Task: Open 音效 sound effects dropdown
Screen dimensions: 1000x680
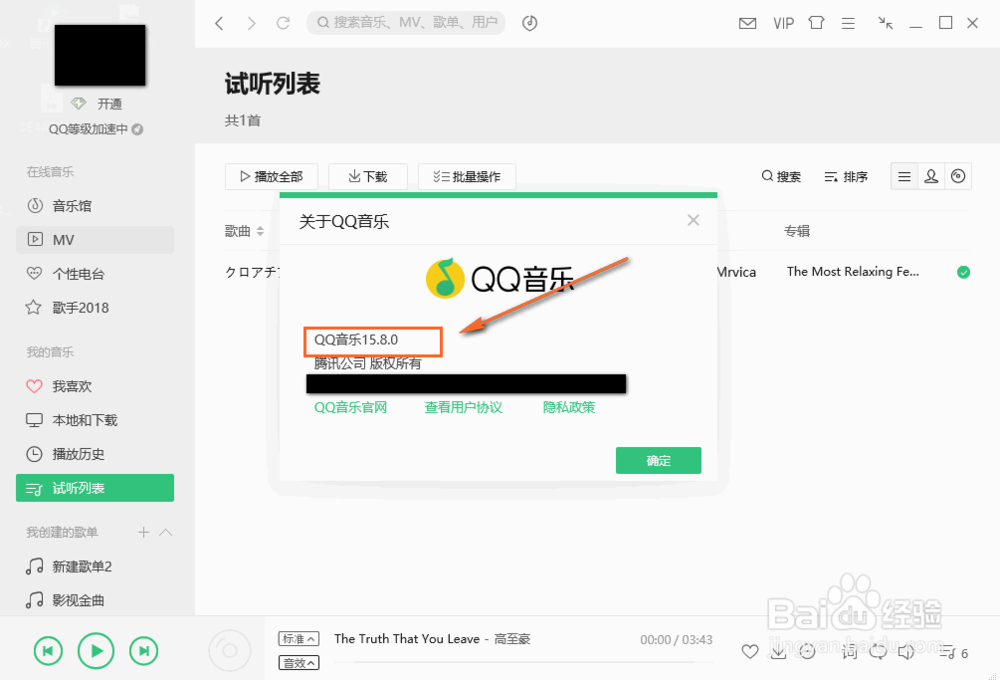Action: (298, 663)
